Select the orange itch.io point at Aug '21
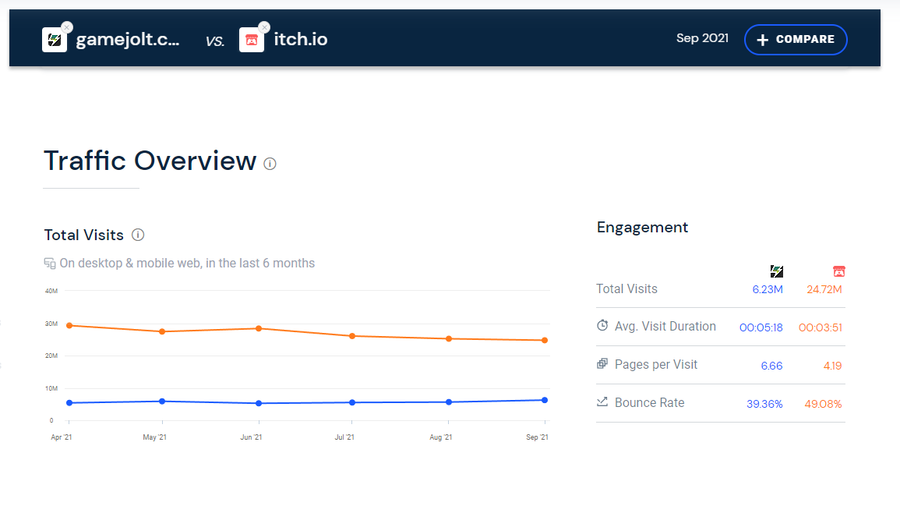 [x=449, y=339]
